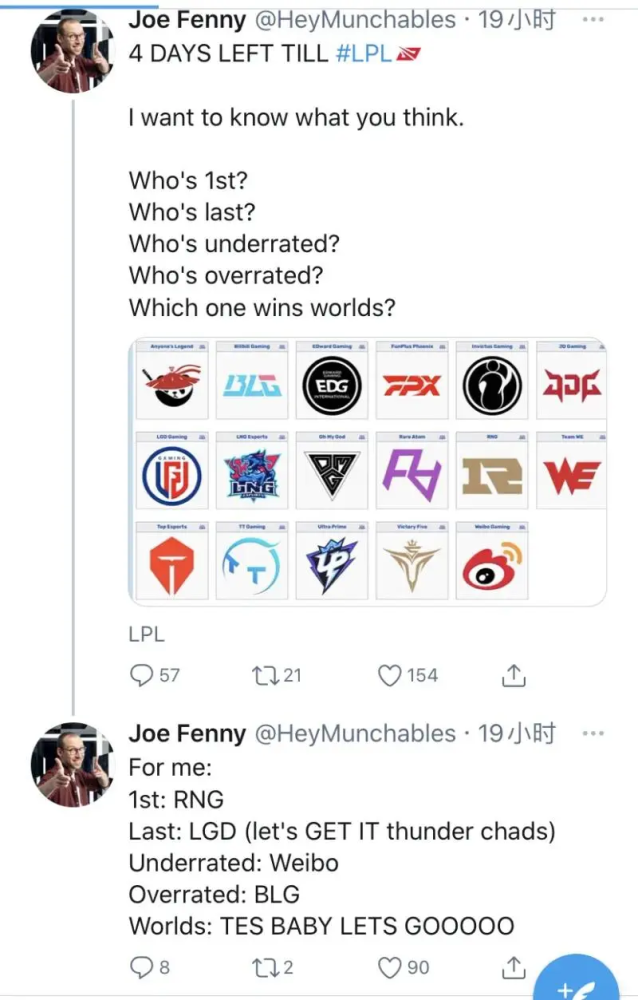
Task: Retweet the 'For me' prediction tweet
Action: pos(262,967)
